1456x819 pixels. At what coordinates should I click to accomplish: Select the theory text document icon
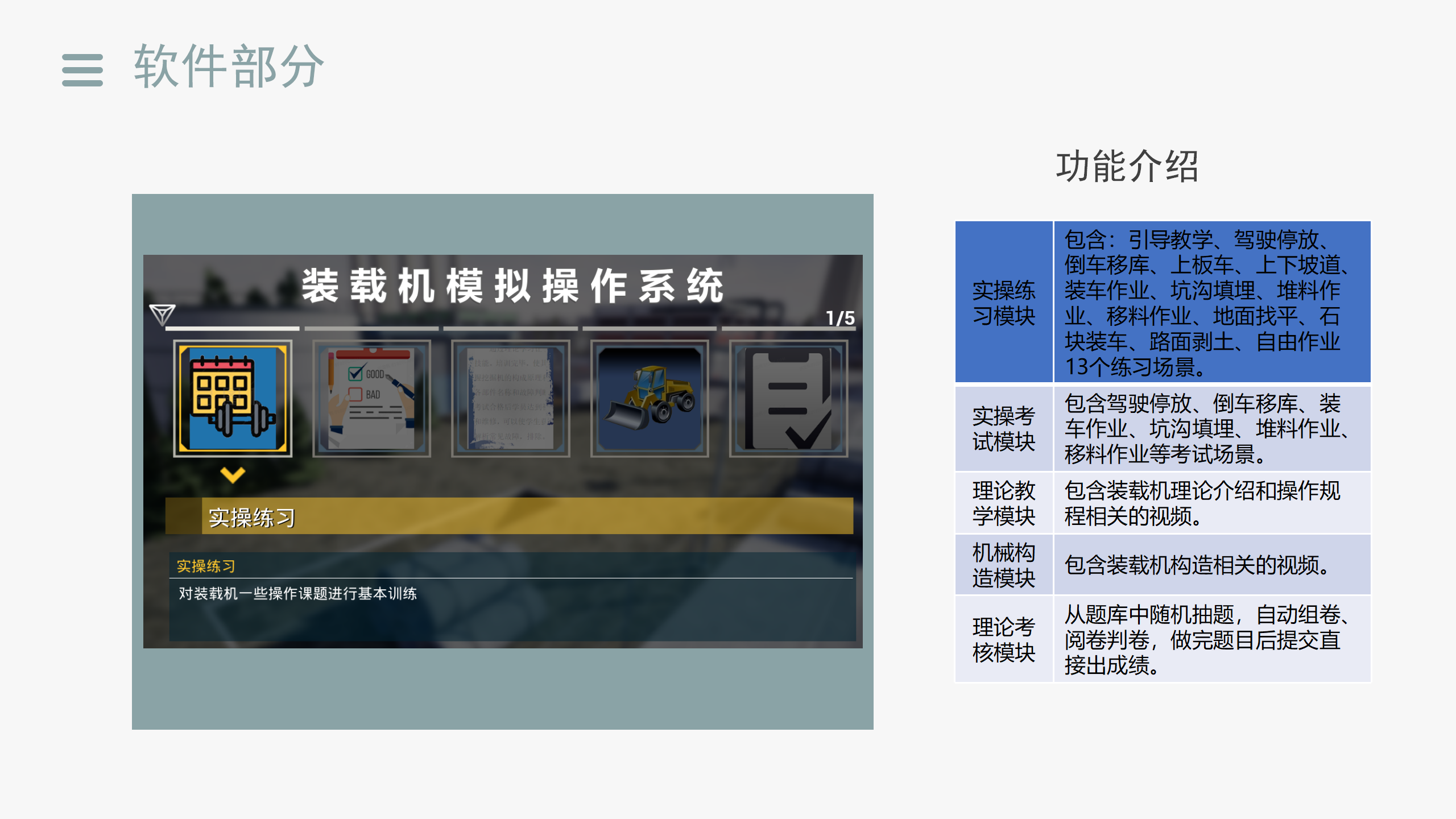pos(510,399)
